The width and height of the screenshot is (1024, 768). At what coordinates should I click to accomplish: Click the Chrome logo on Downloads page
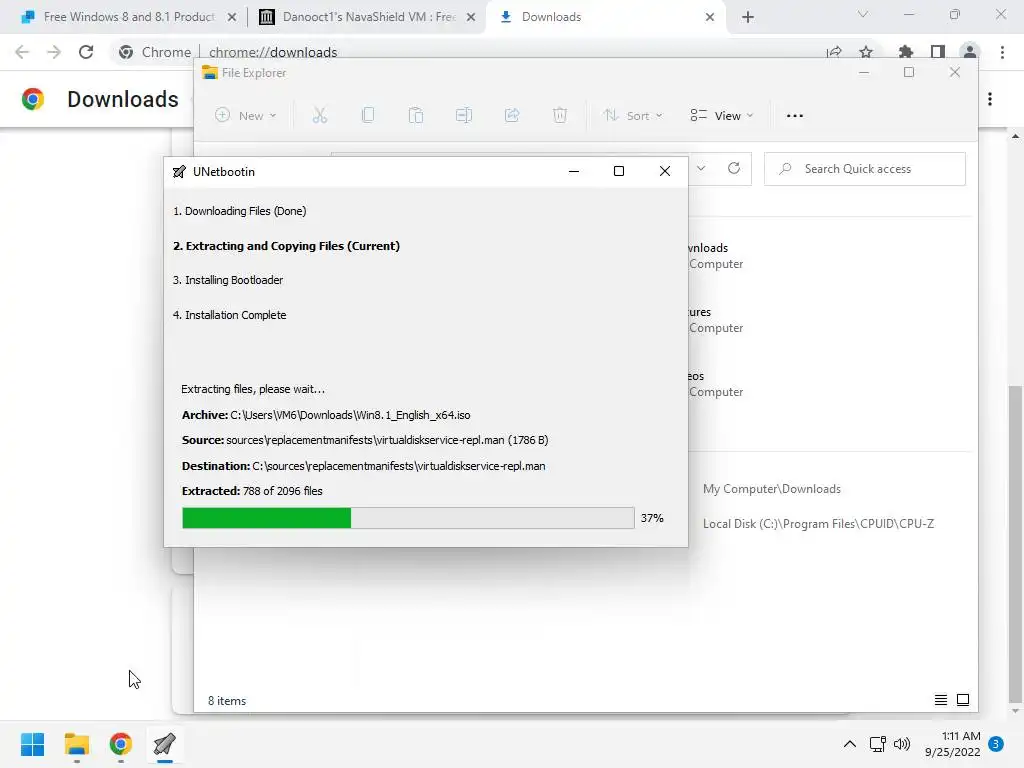point(33,99)
